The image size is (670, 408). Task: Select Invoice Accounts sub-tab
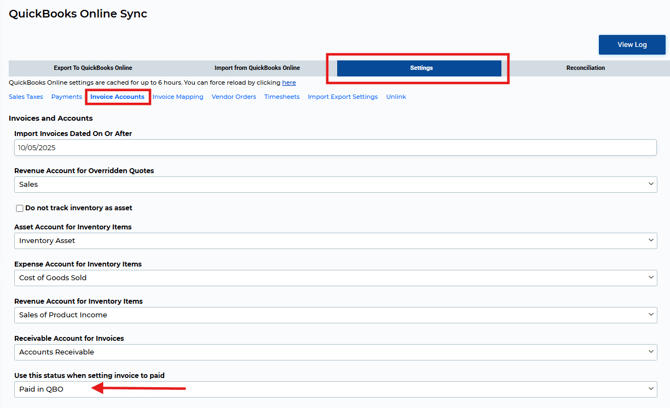117,97
